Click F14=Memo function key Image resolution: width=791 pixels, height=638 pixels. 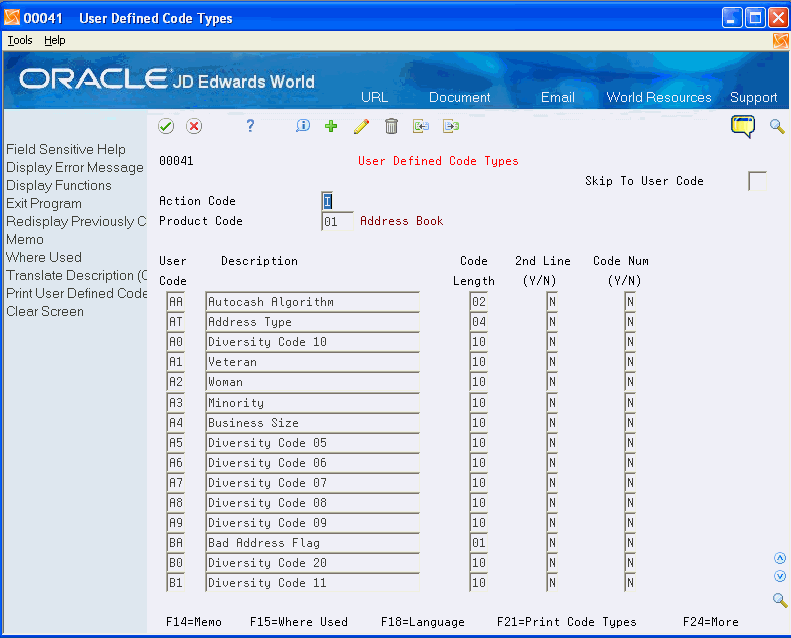[x=194, y=622]
